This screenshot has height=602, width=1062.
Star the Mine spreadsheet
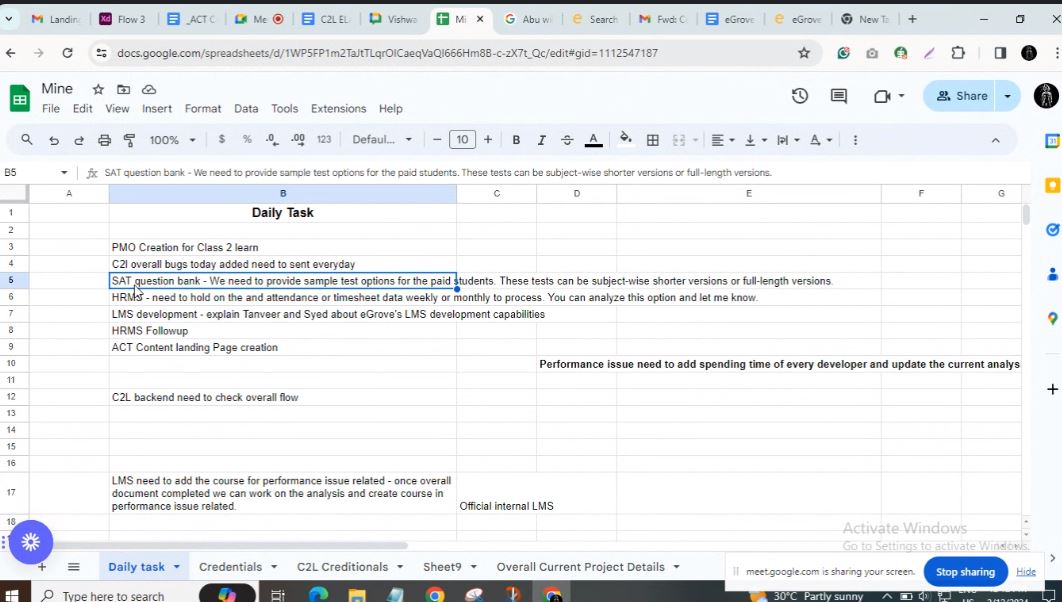(98, 89)
